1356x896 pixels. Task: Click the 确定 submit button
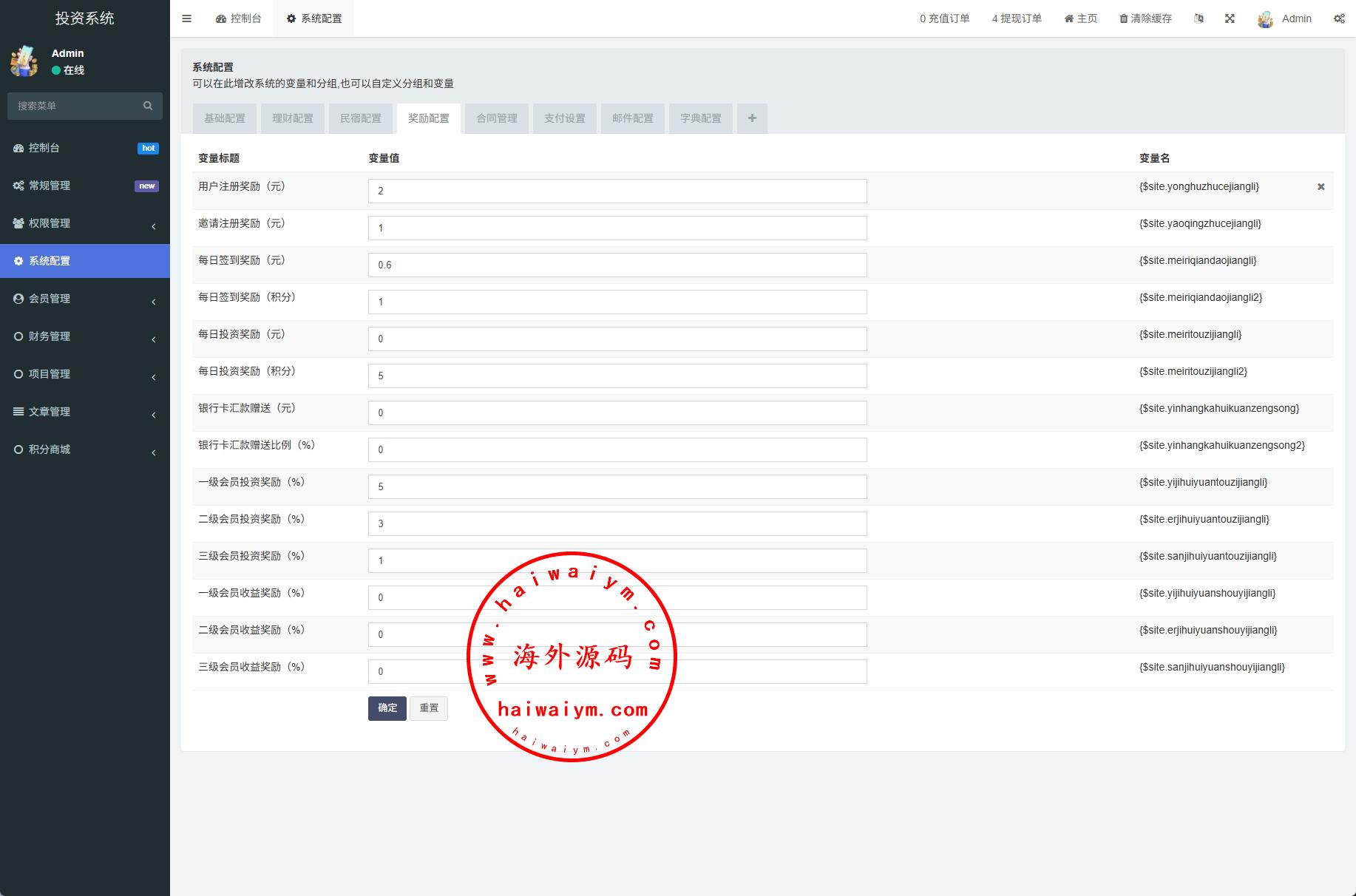[387, 708]
